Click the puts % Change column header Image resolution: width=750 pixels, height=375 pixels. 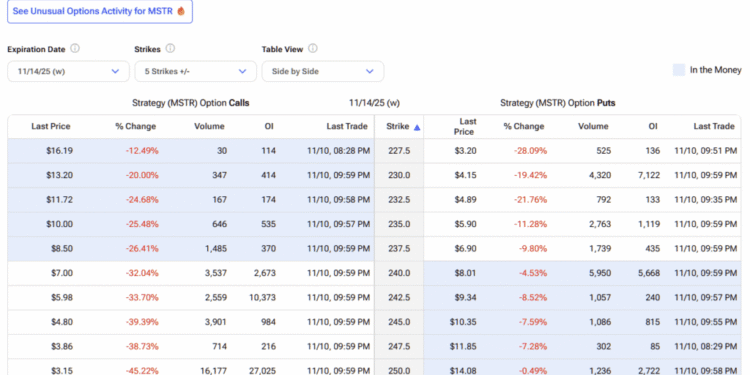[x=524, y=126]
